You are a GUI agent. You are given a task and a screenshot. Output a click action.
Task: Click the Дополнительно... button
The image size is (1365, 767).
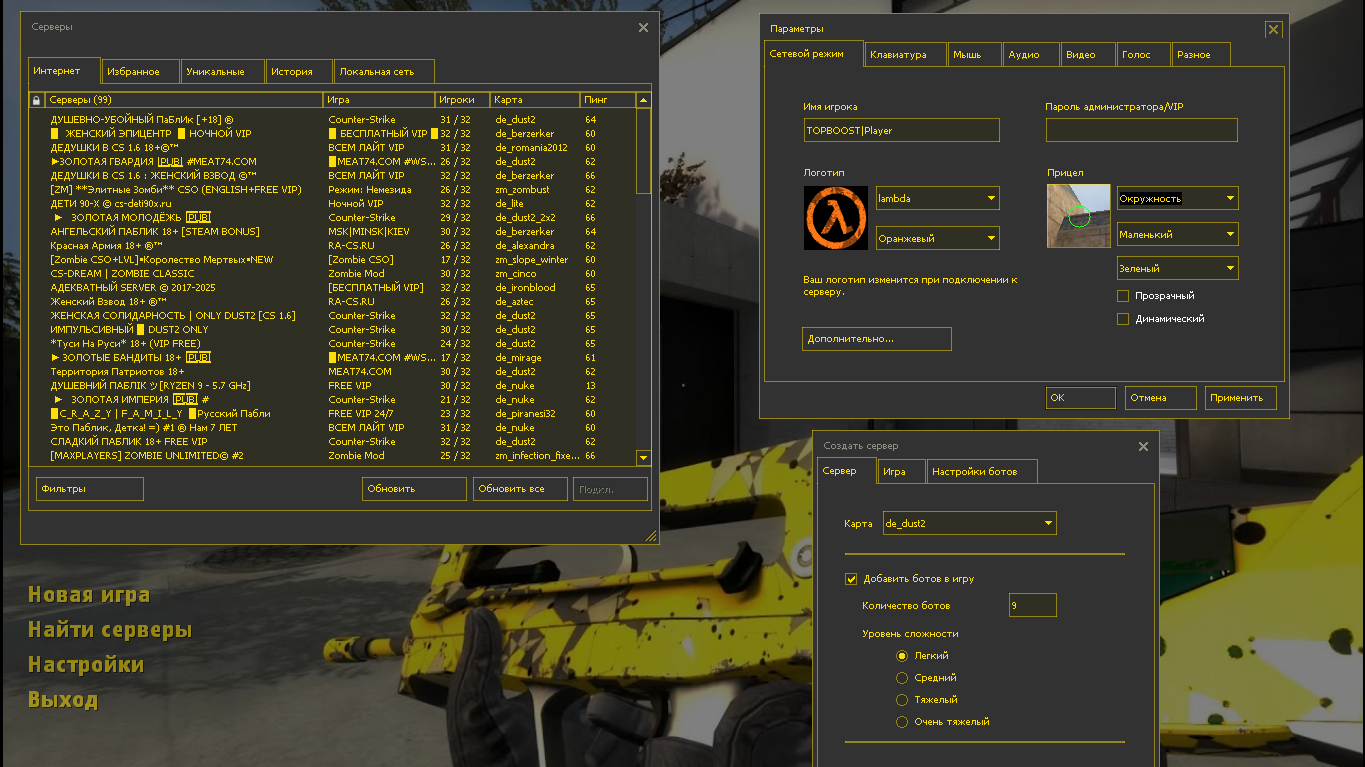point(877,339)
